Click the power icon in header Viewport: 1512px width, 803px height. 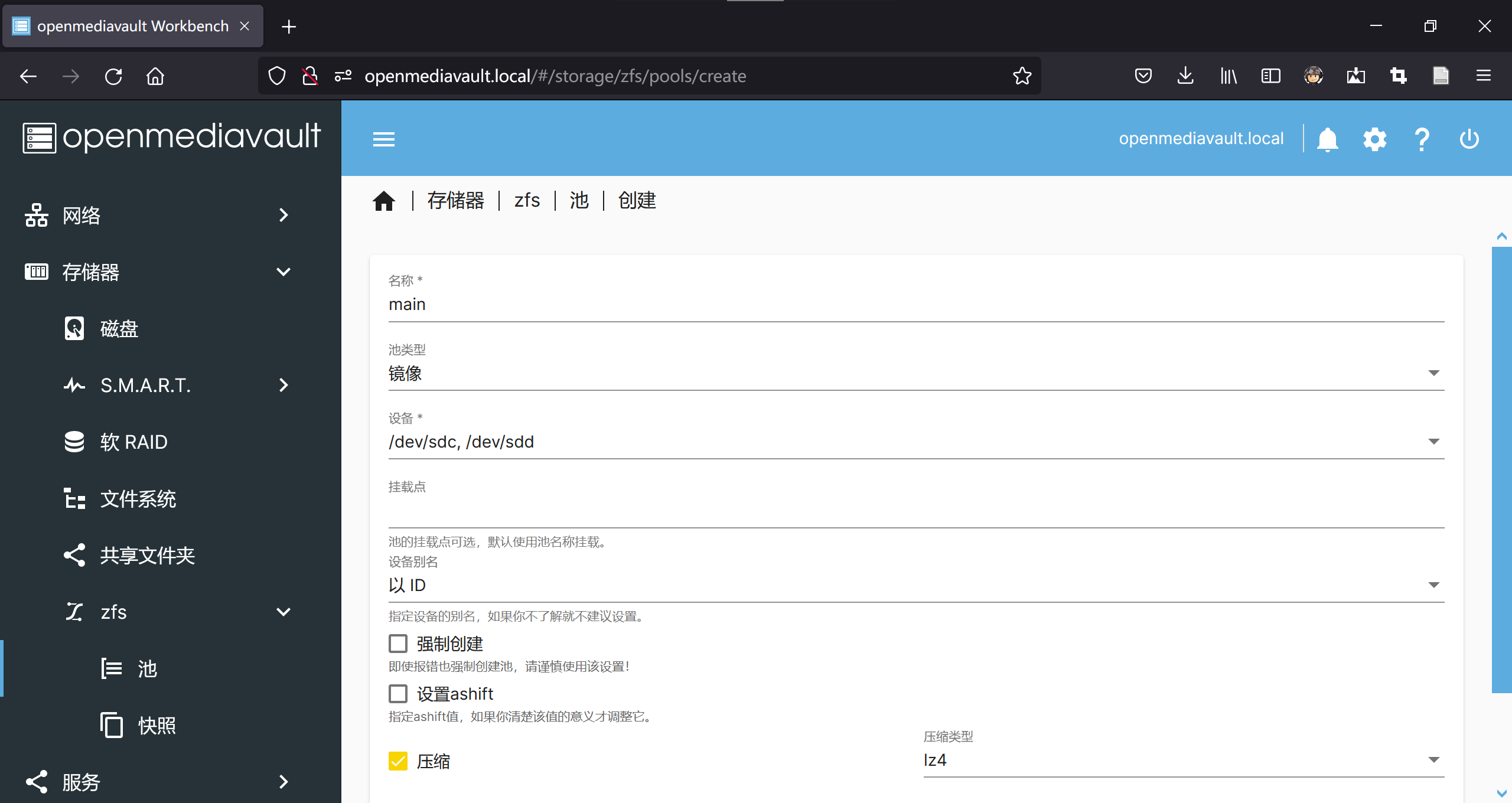pyautogui.click(x=1469, y=139)
